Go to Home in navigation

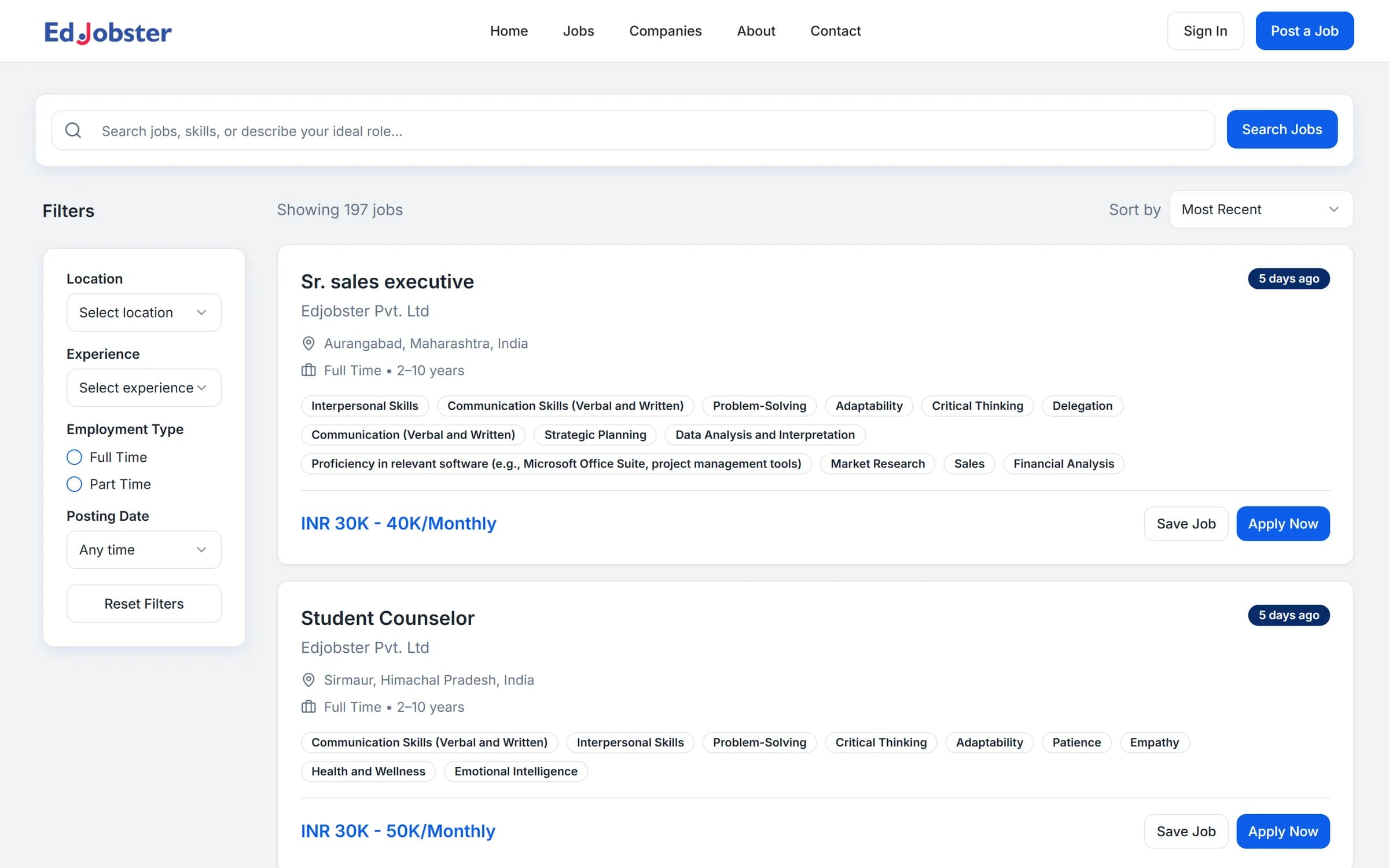click(509, 31)
